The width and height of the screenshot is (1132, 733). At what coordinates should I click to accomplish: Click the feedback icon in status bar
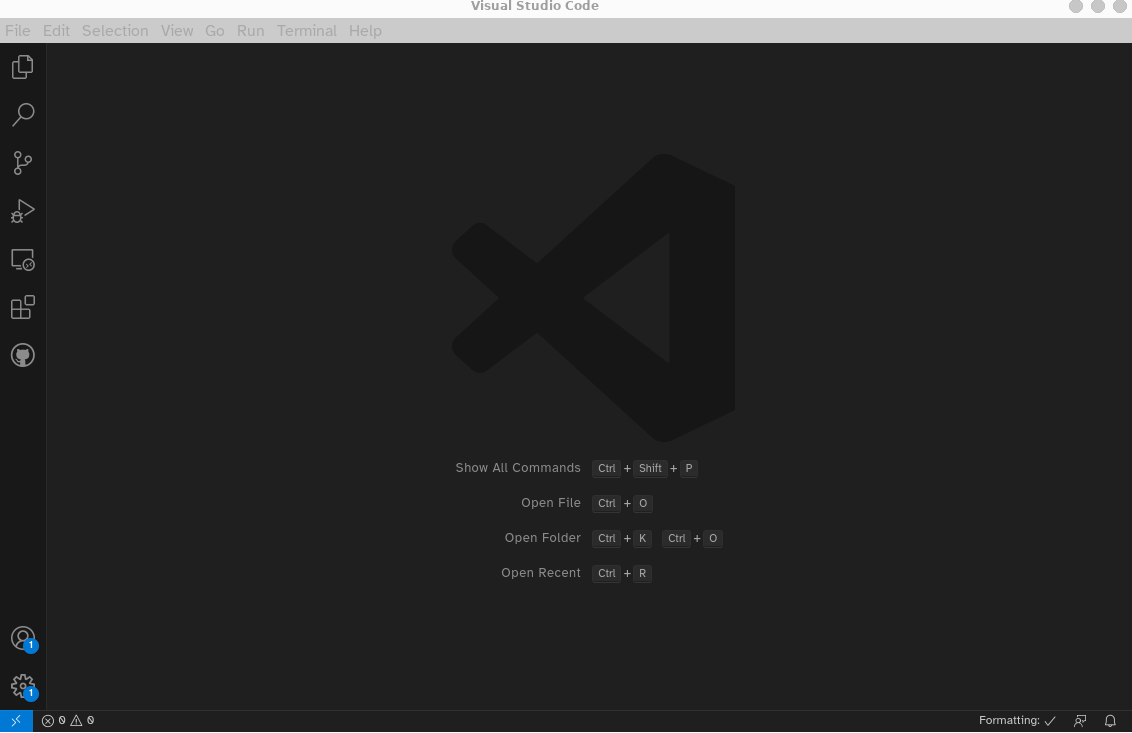[x=1080, y=721]
